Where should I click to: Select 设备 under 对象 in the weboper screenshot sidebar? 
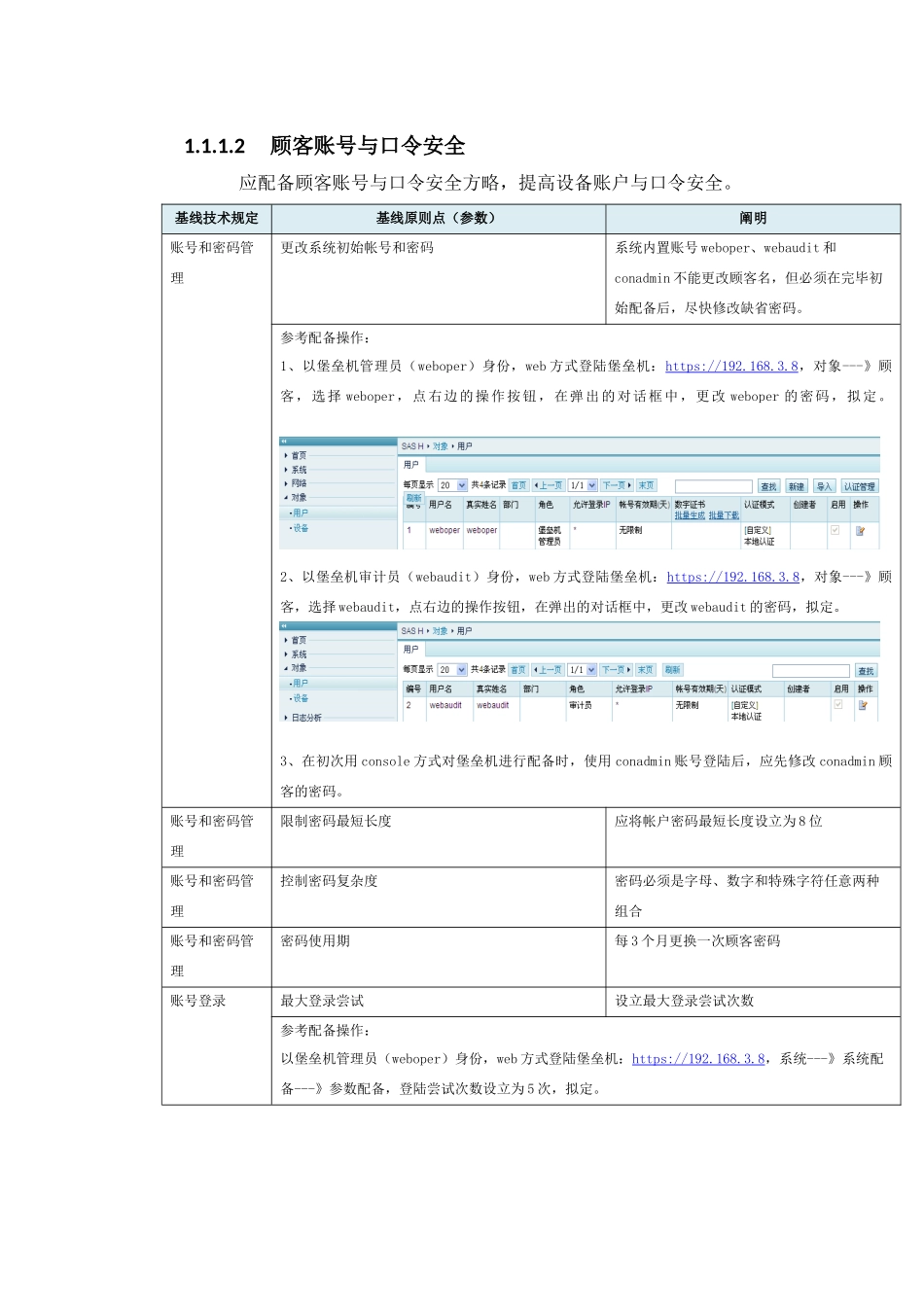coord(300,528)
